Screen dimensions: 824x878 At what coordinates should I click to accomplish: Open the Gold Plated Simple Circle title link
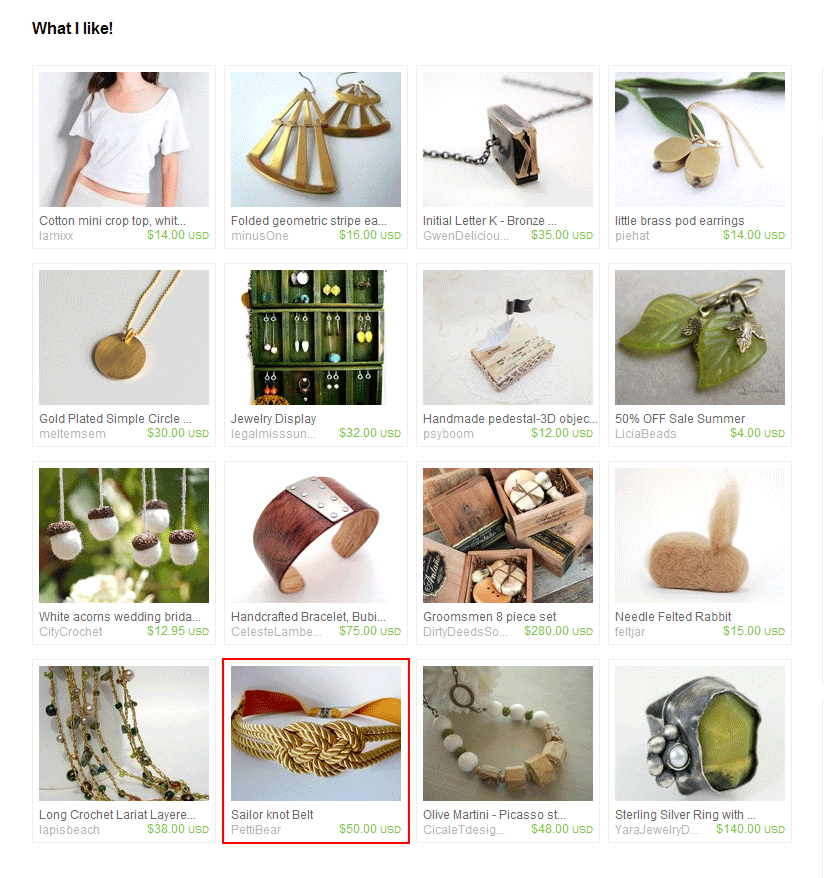[115, 419]
